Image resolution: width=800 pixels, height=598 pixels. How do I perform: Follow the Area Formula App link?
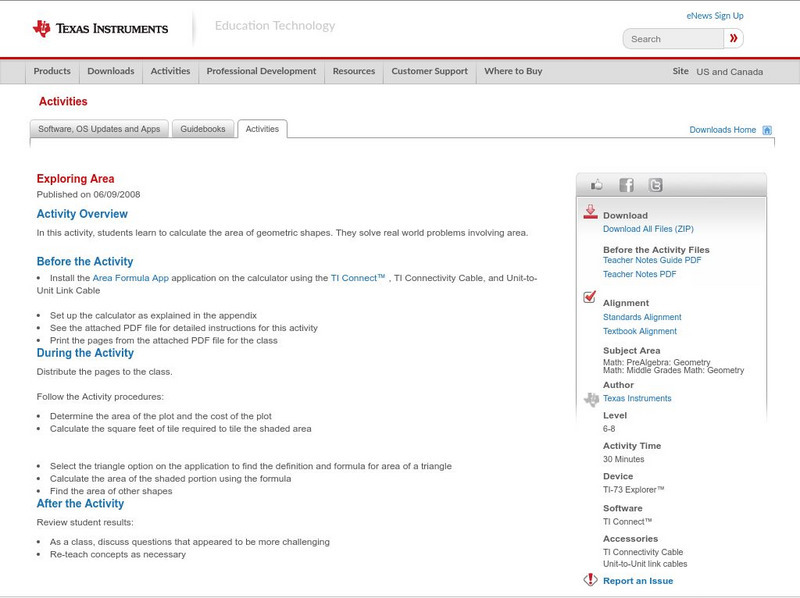pos(128,278)
